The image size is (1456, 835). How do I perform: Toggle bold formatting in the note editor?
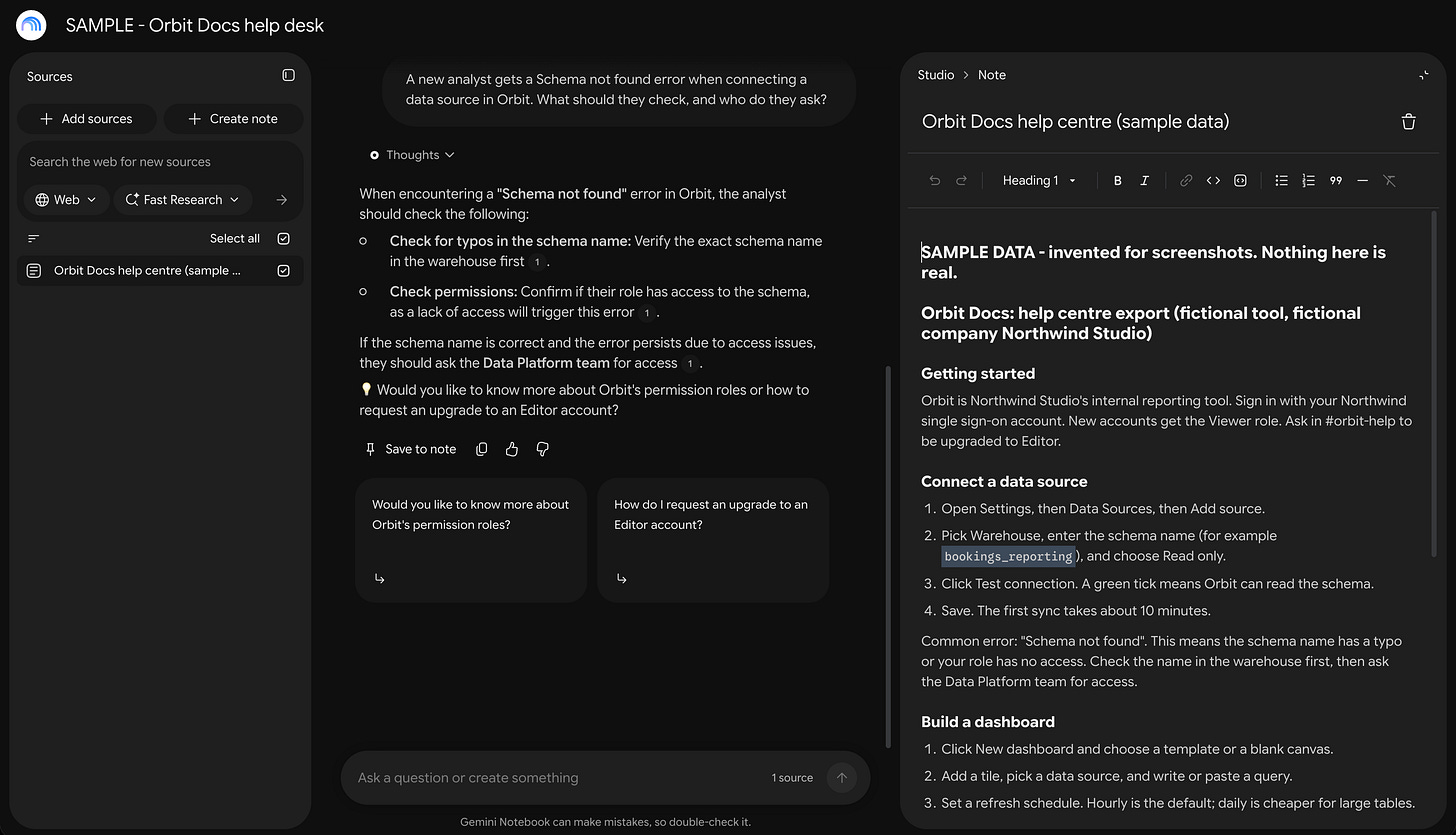(1118, 181)
